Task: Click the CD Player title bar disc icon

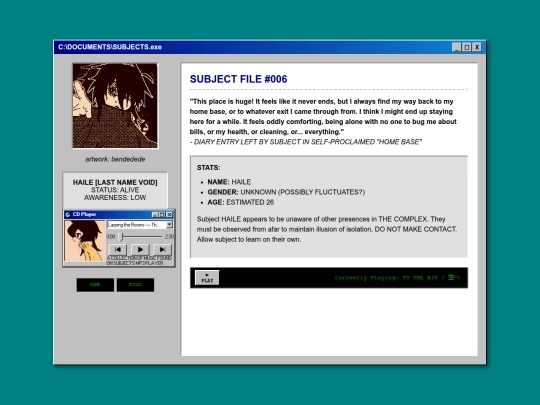Action: [x=68, y=214]
